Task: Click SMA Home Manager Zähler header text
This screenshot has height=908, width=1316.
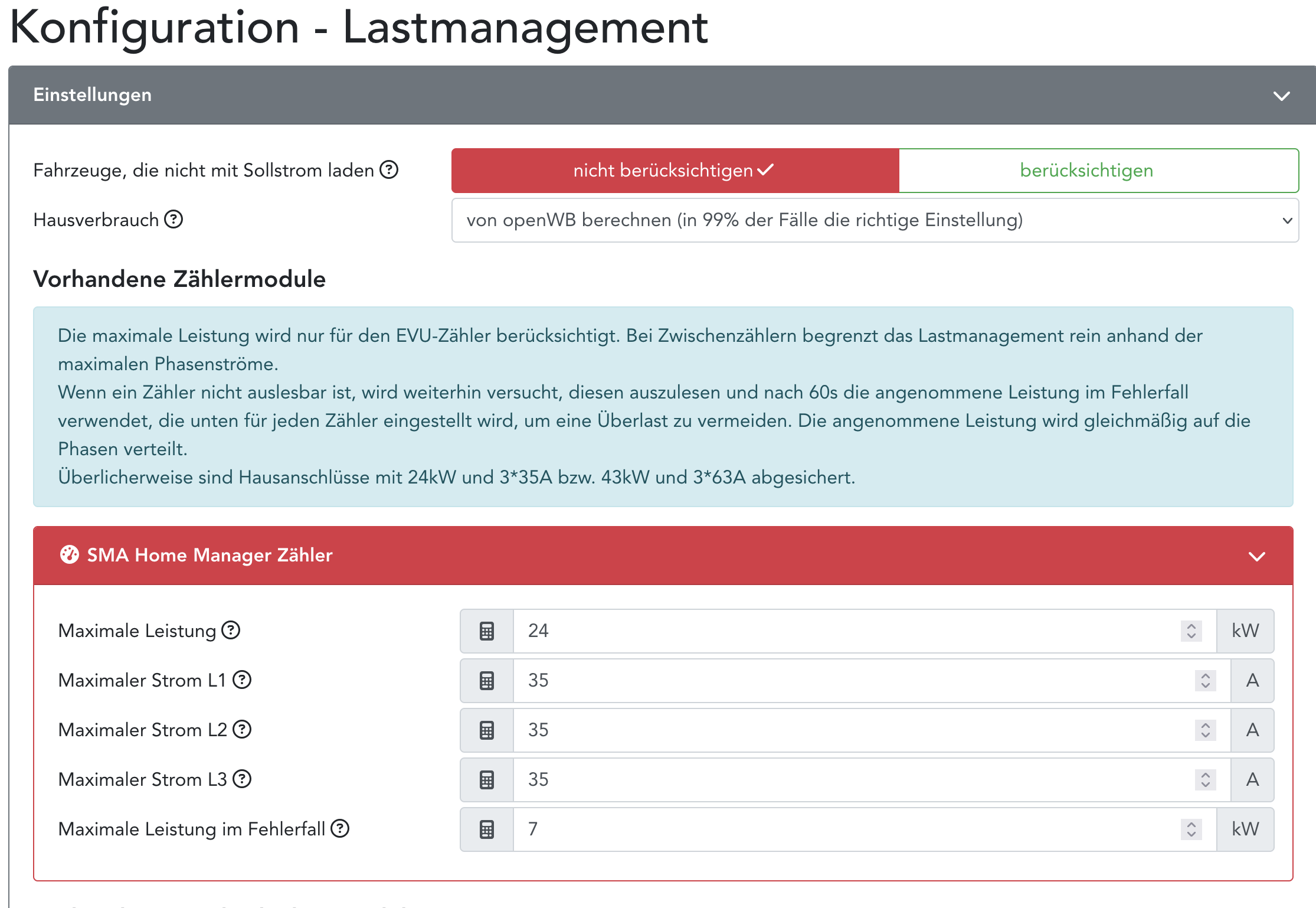Action: click(209, 555)
